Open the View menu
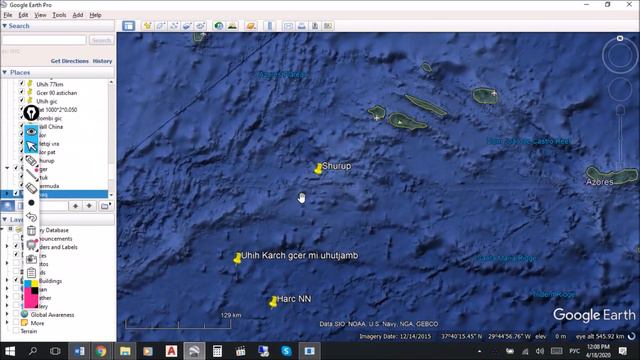The image size is (640, 360). pos(40,15)
